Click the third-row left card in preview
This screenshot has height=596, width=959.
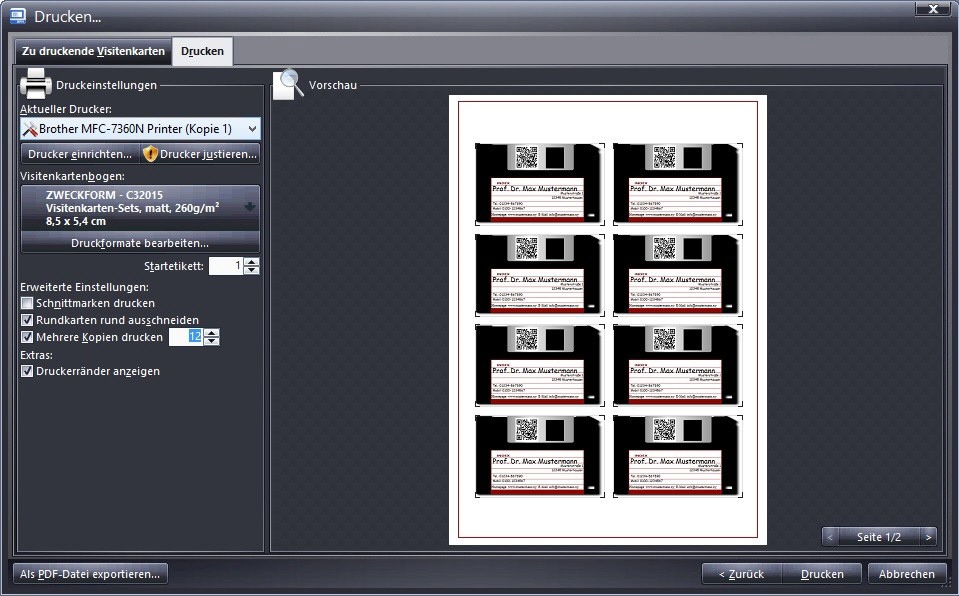click(539, 365)
